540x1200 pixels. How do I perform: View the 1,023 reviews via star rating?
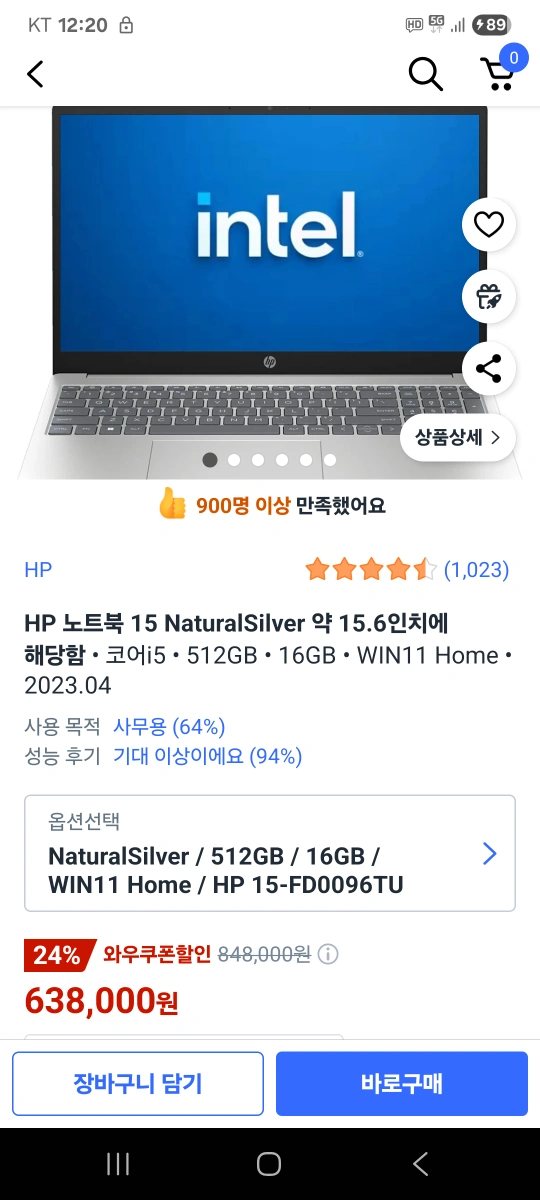[x=407, y=570]
